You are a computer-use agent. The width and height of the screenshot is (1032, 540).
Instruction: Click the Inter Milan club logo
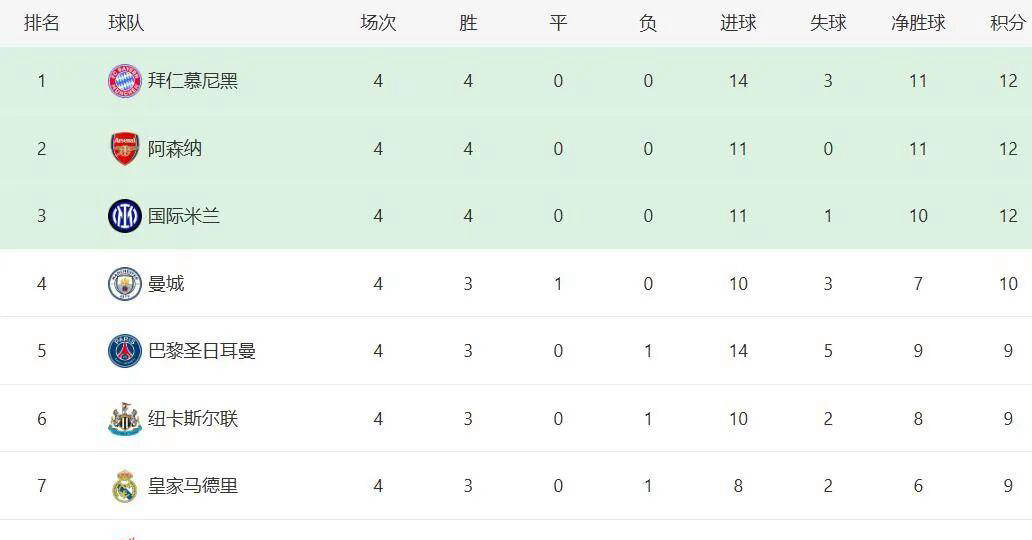[125, 216]
